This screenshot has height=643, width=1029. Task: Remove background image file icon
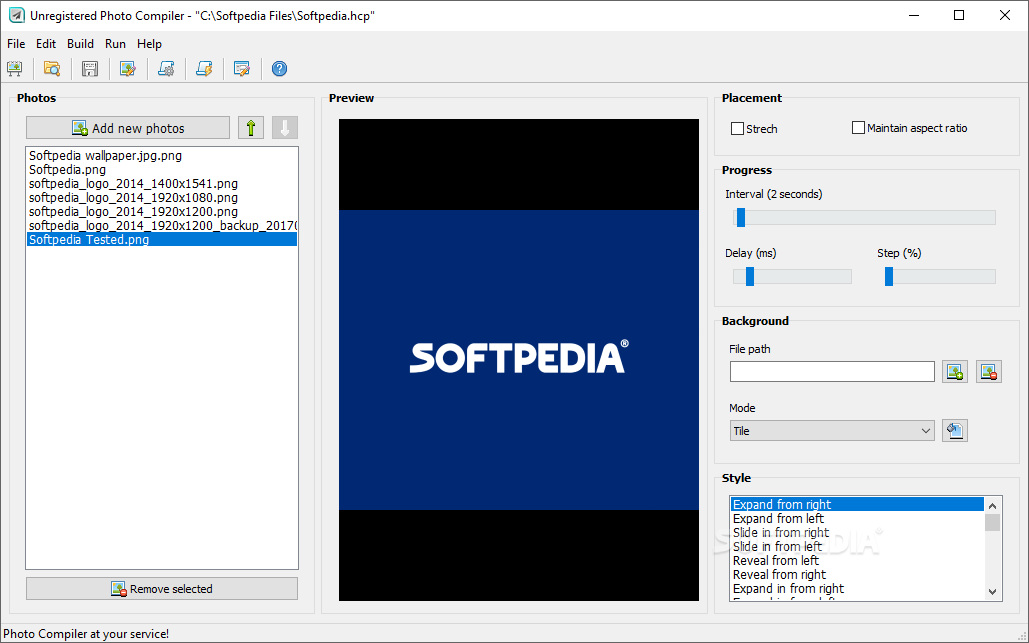989,372
